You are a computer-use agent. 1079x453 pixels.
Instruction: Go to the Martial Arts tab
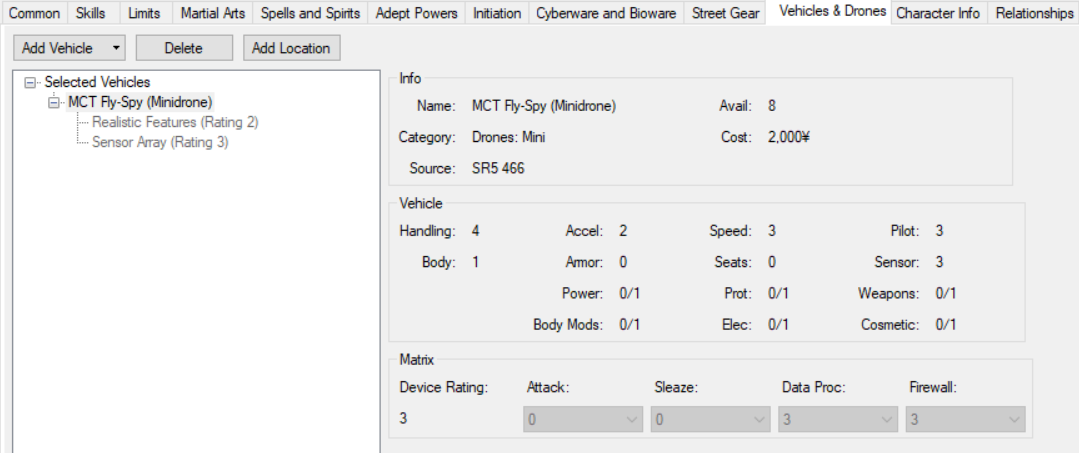[x=213, y=13]
